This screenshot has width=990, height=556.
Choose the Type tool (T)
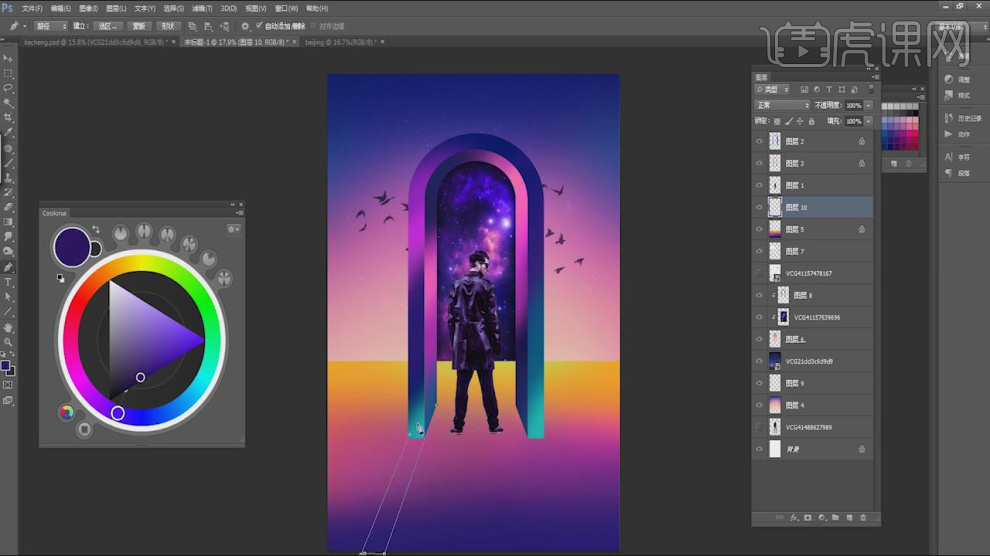click(x=8, y=282)
